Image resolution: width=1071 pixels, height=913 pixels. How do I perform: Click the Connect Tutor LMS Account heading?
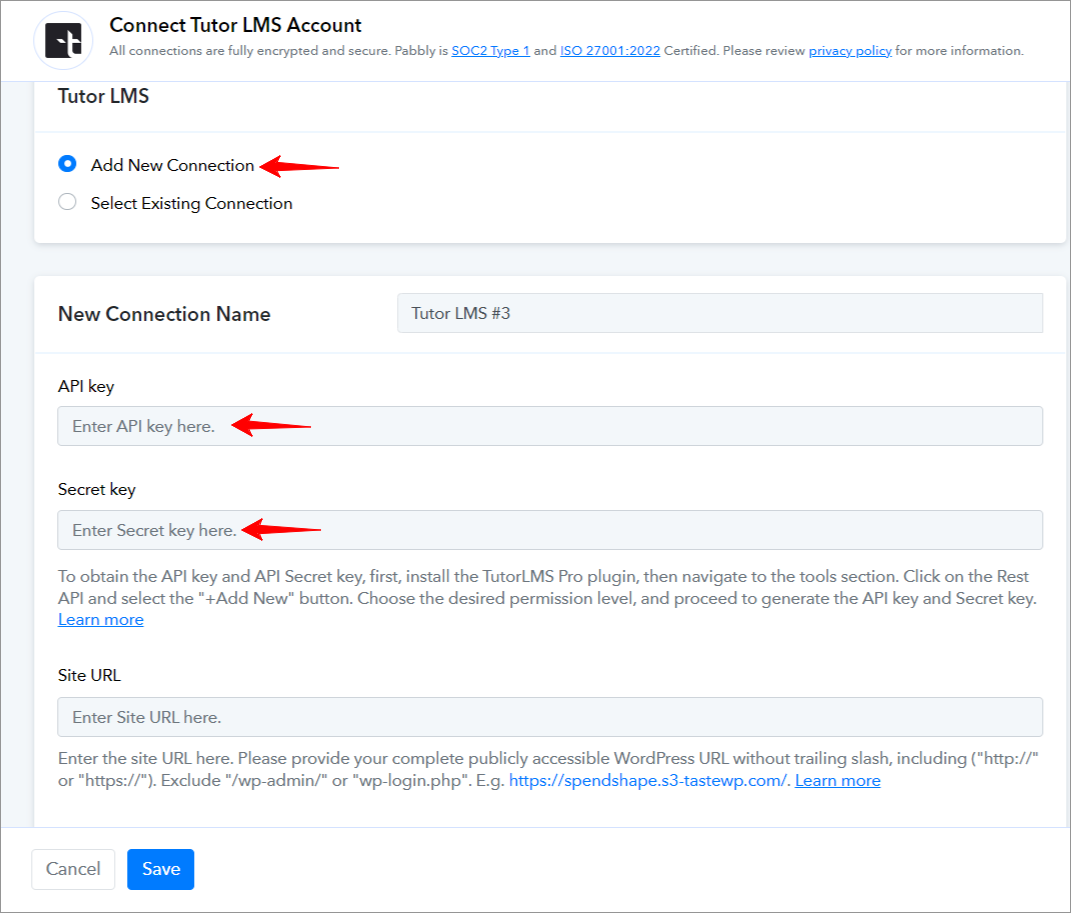click(235, 25)
